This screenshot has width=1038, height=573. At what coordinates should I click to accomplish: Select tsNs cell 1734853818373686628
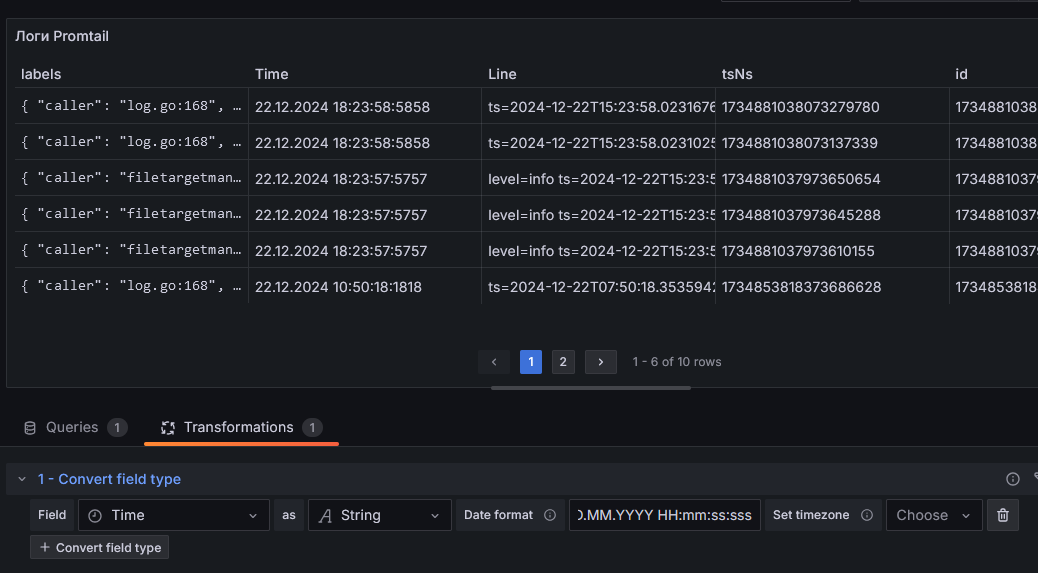pos(832,286)
